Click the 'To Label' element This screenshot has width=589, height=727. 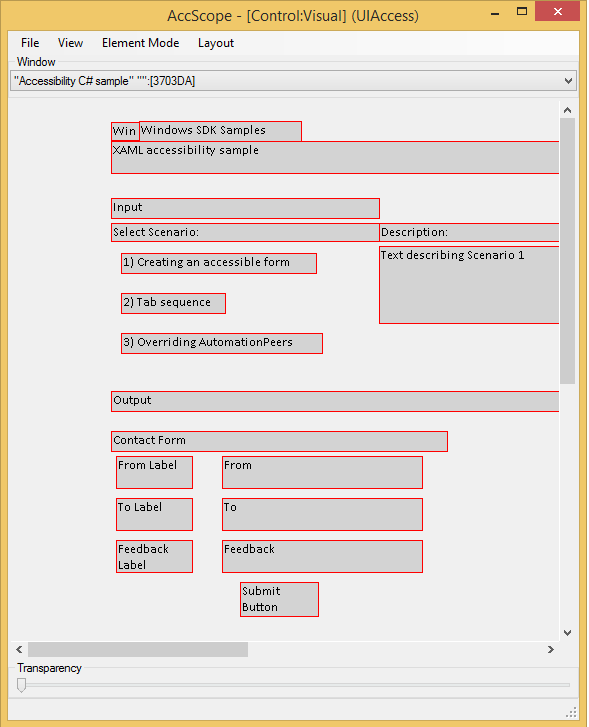point(154,514)
